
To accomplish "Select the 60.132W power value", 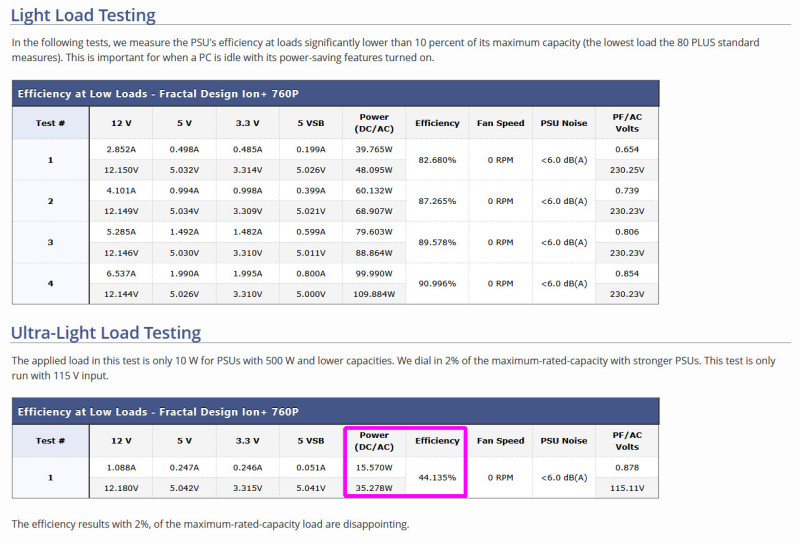I will point(374,191).
